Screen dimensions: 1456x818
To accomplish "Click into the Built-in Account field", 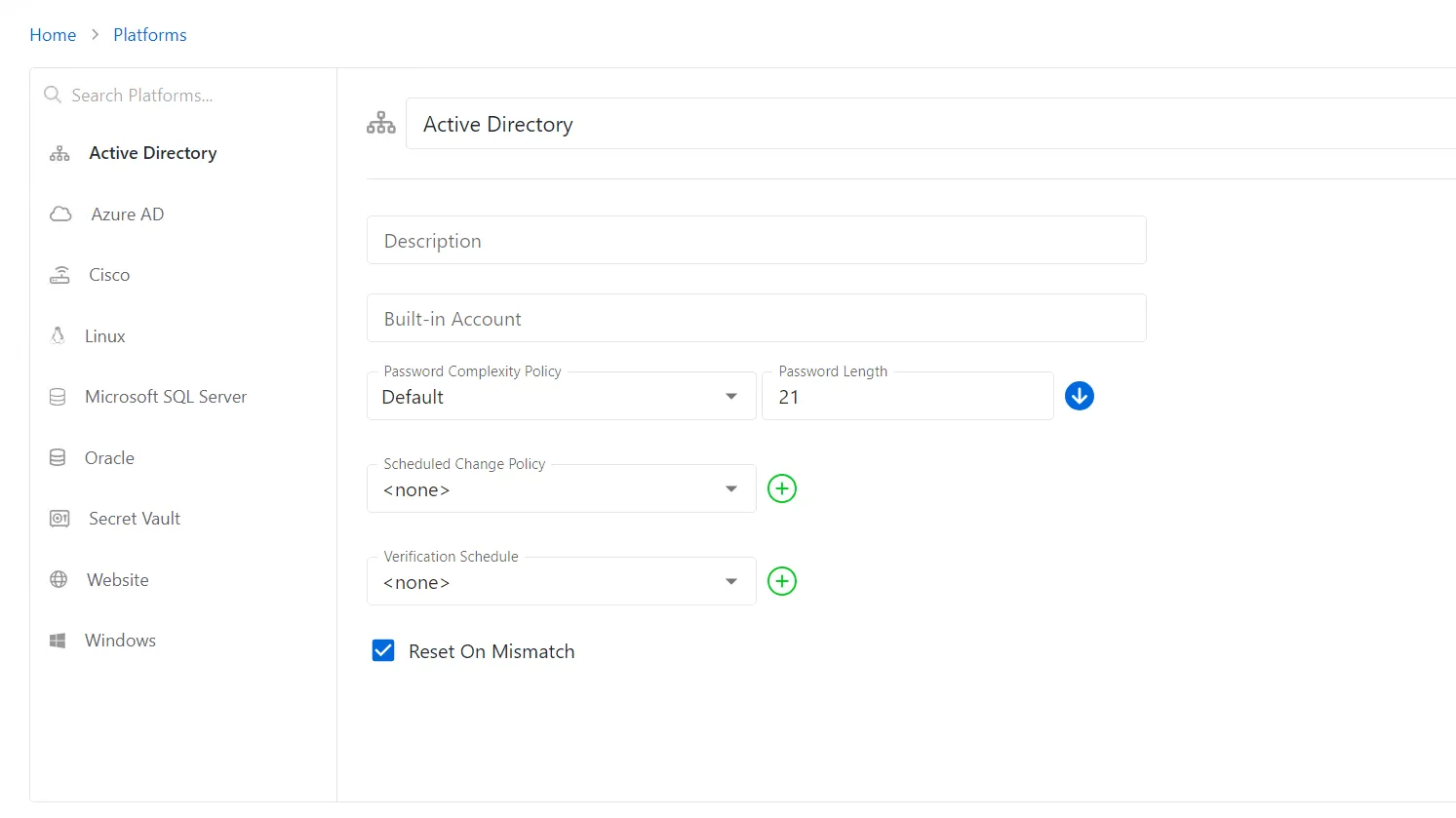I will point(757,318).
